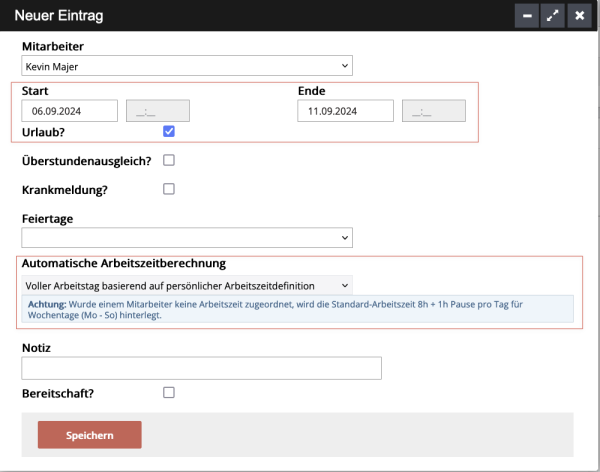This screenshot has width=600, height=472.
Task: Focus the Ende time field
Action: pyautogui.click(x=433, y=111)
